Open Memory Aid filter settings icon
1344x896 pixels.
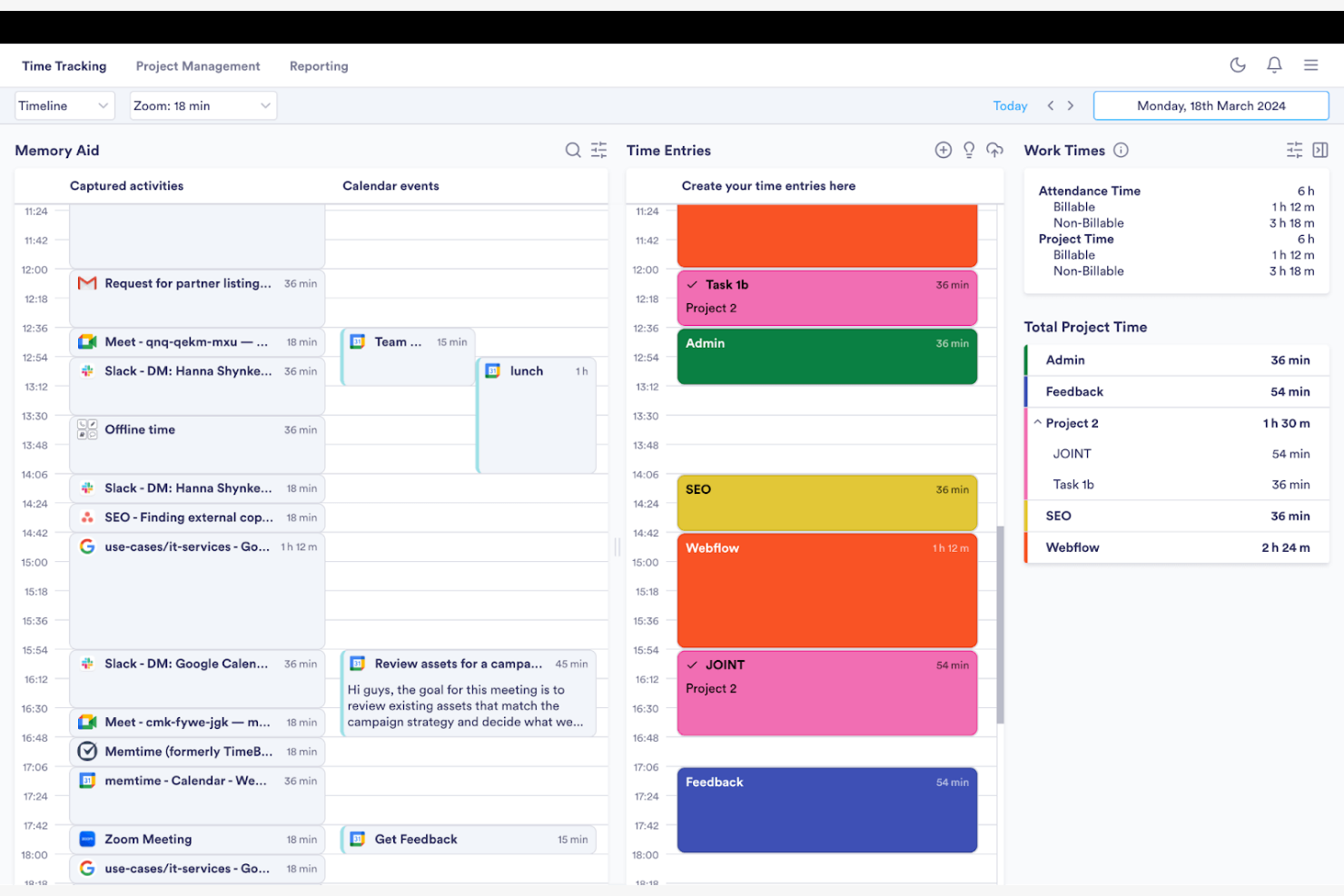598,150
